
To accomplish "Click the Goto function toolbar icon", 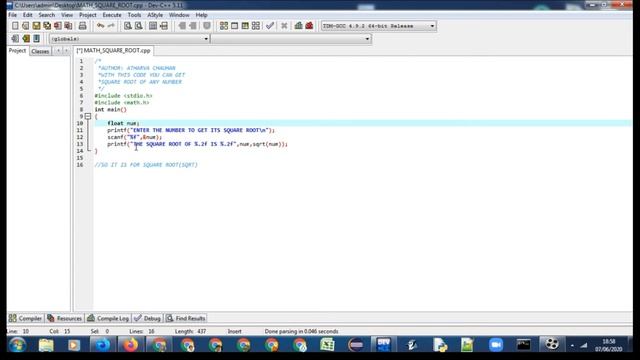I will [153, 26].
